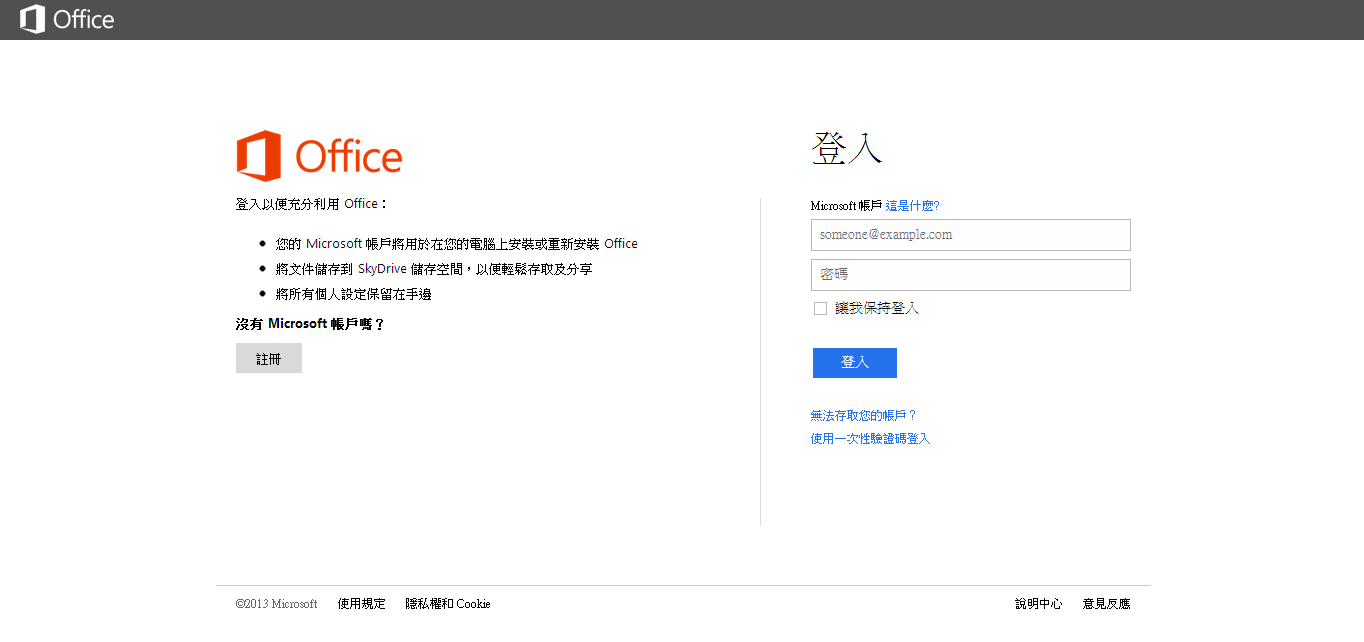1364x642 pixels.
Task: Tick the 讓我保持登入 checkbox
Action: click(820, 308)
